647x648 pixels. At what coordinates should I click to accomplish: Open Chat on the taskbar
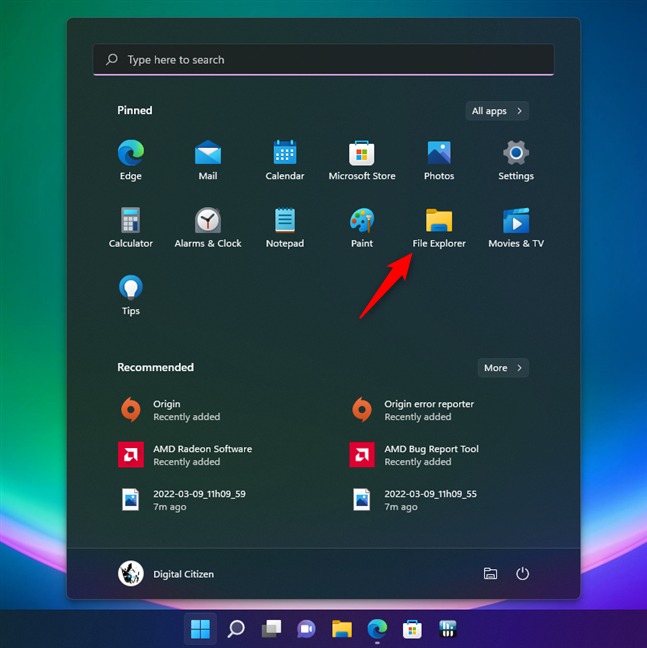[x=306, y=629]
